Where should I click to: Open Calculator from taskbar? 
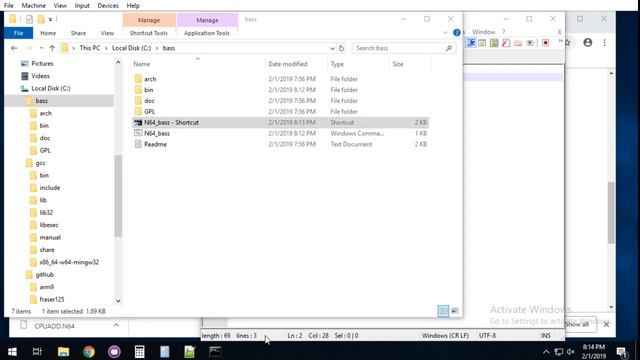[139, 351]
